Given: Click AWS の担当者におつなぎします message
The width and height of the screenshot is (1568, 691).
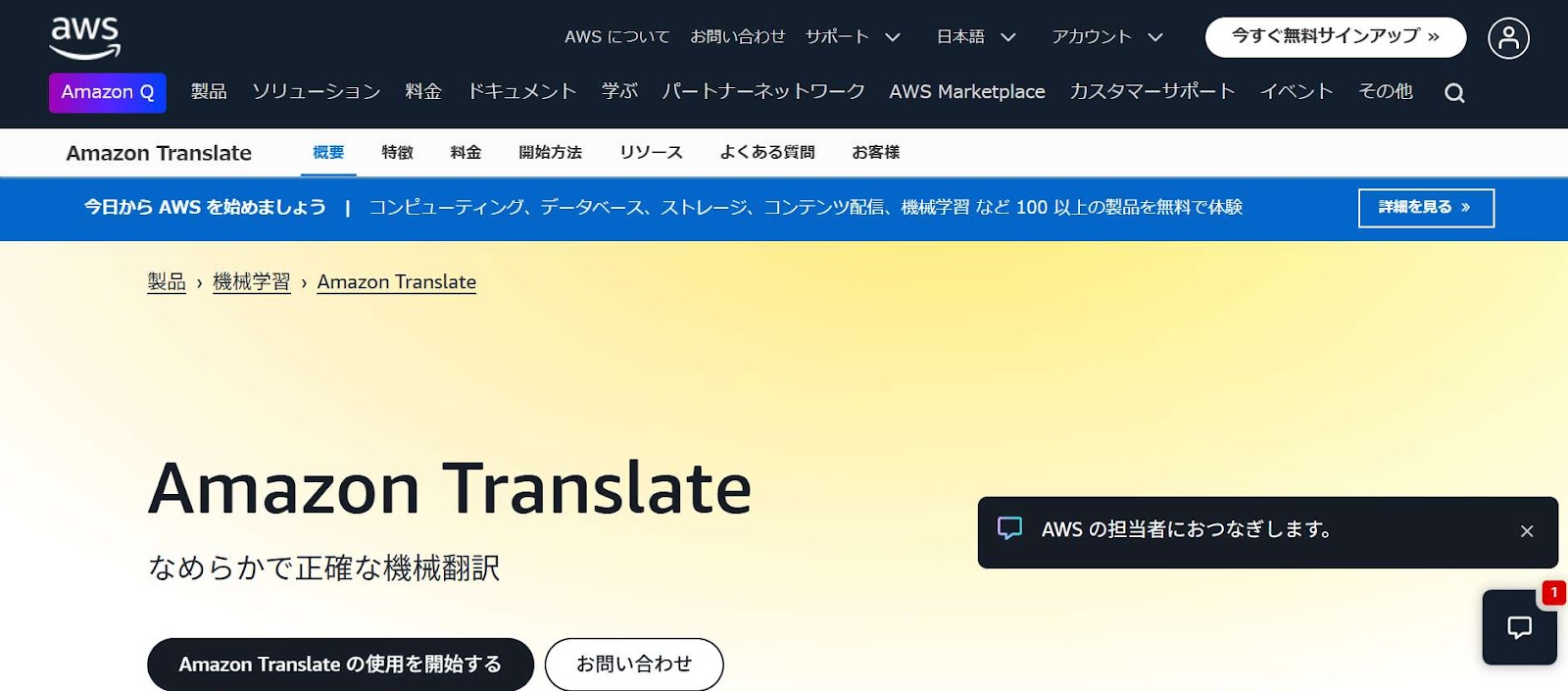Looking at the screenshot, I should pyautogui.click(x=1186, y=529).
